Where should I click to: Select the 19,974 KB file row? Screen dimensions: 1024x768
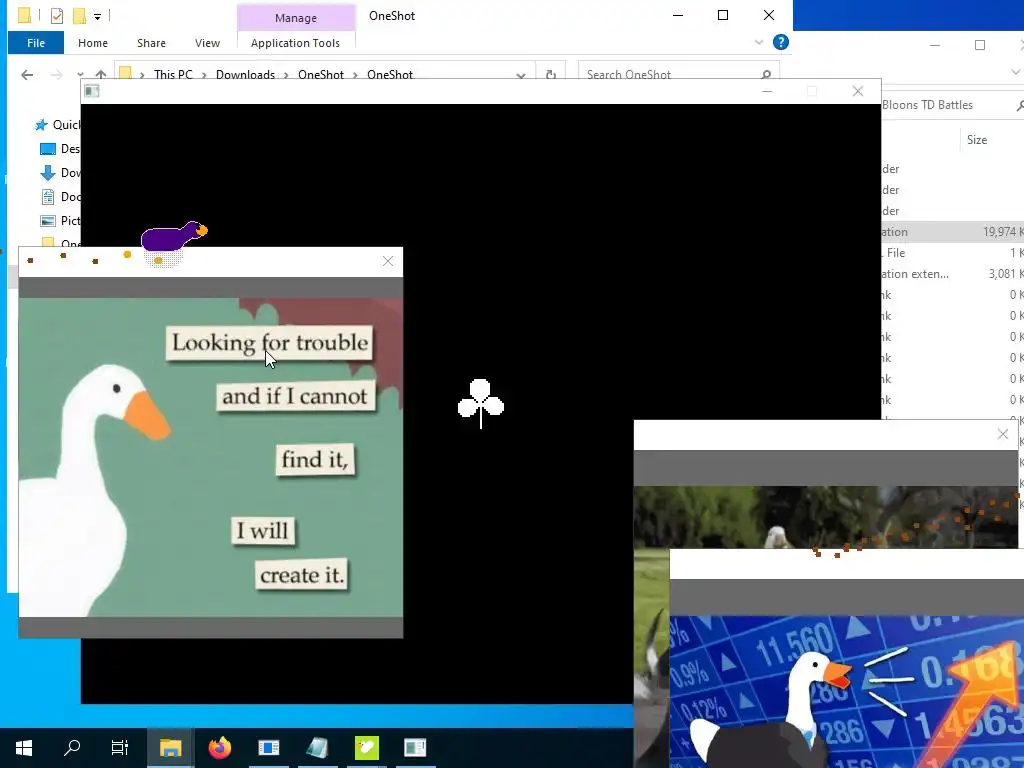952,232
